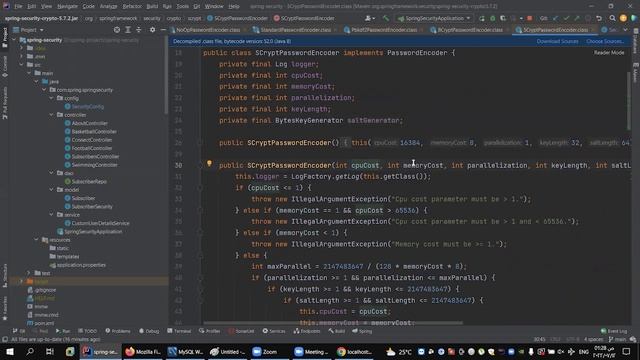Image resolution: width=640 pixels, height=360 pixels.
Task: Switch to StandardPasswordEncoder.class tab
Action: [x=295, y=30]
